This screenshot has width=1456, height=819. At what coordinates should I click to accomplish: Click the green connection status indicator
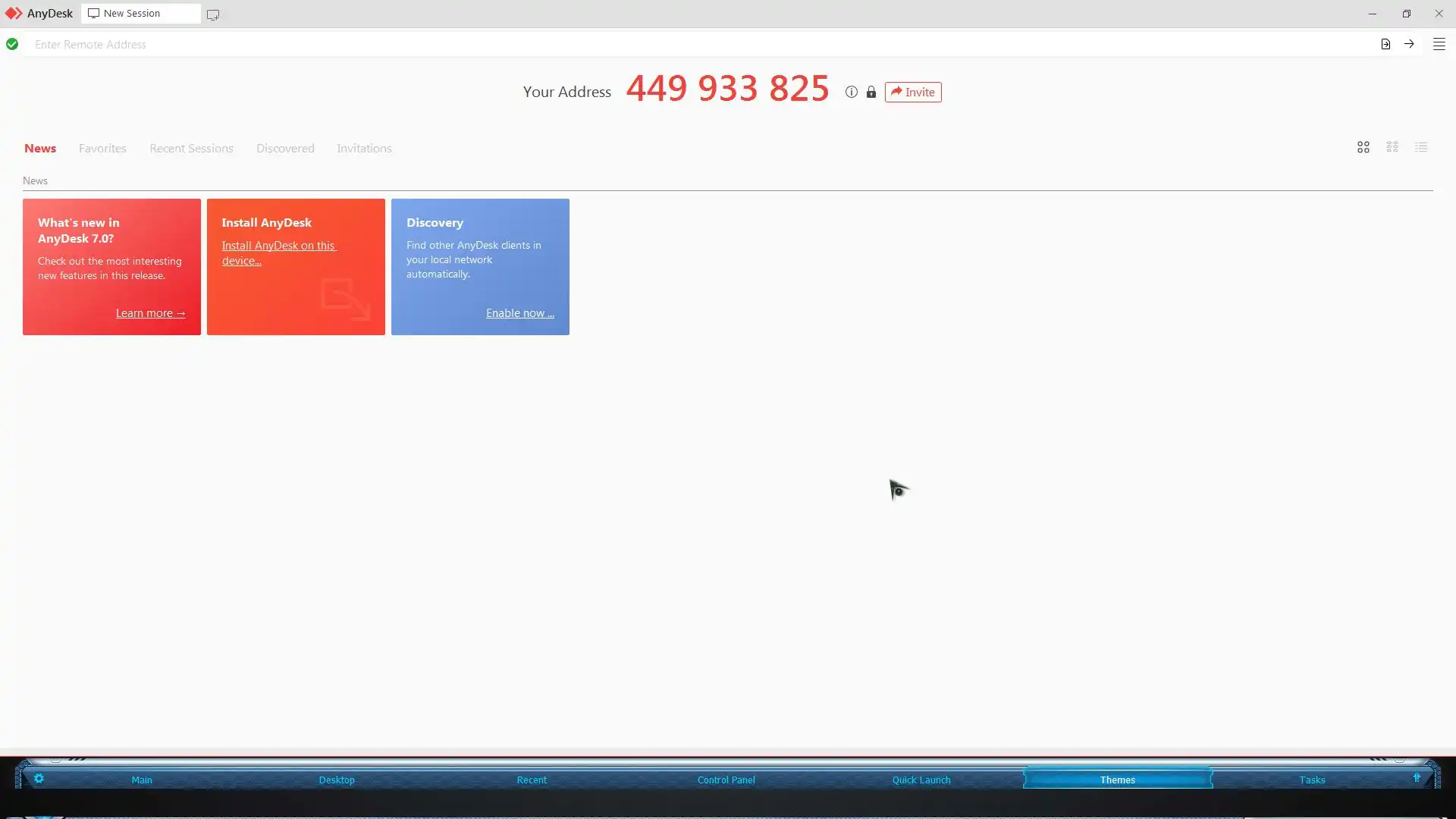[12, 44]
